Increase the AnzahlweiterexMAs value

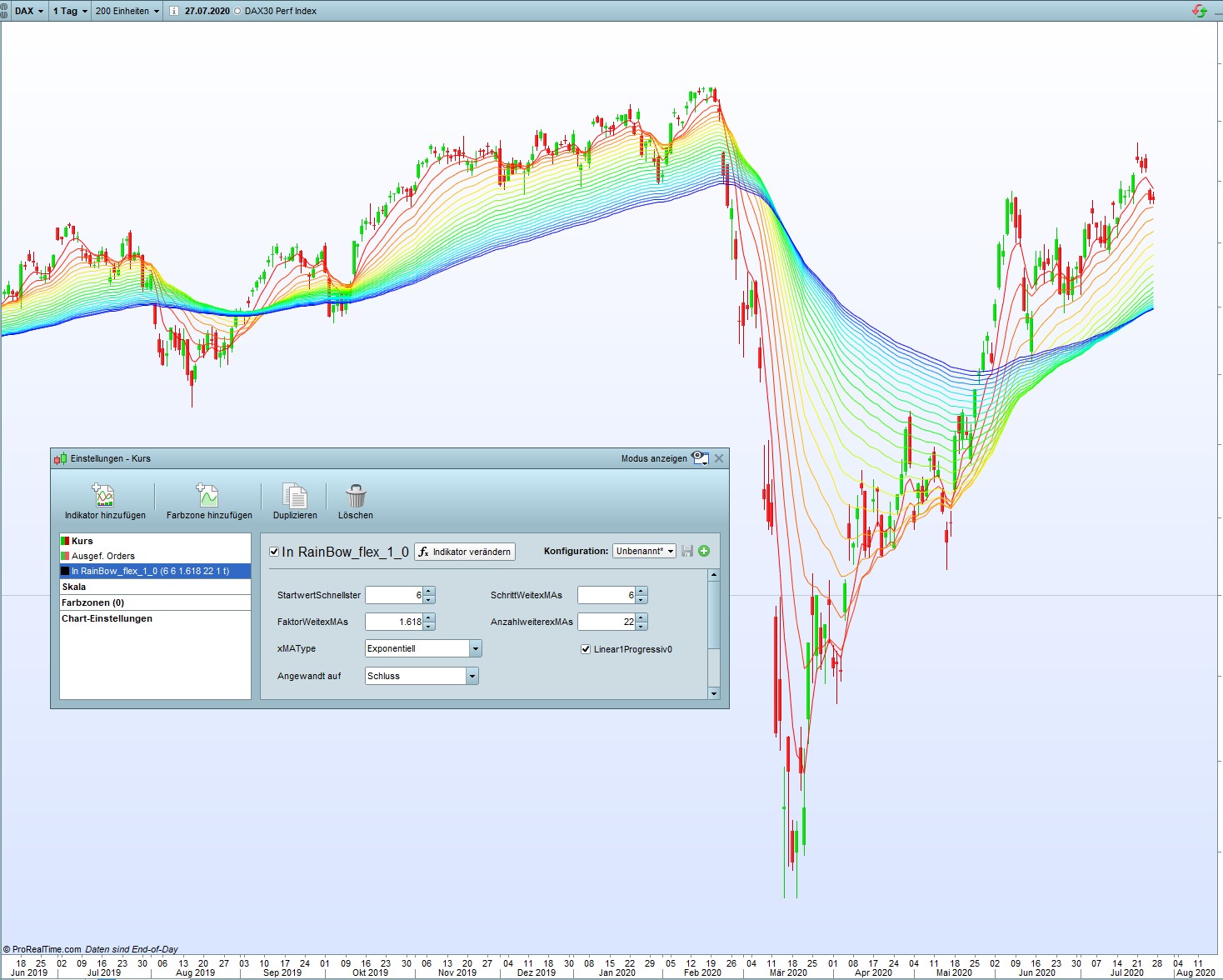click(x=641, y=617)
